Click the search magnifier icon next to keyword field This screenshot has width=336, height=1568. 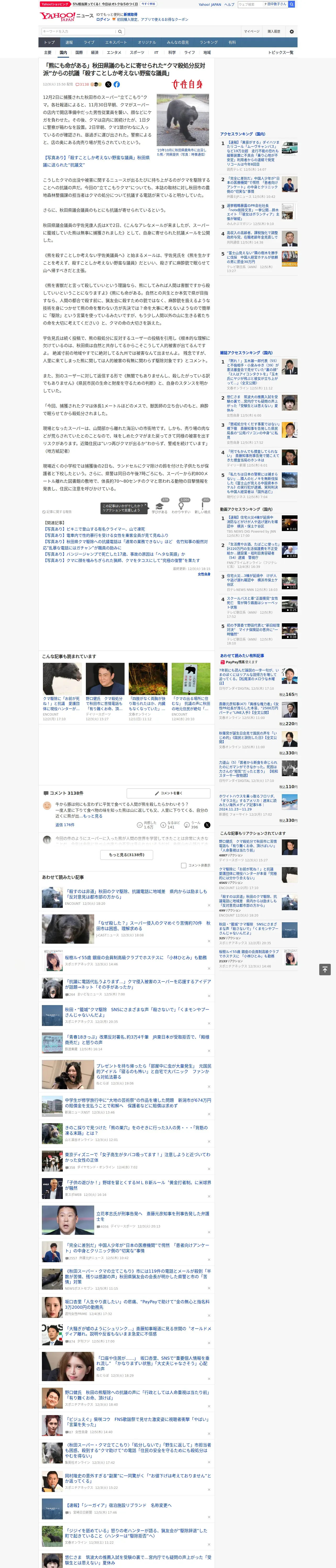pyautogui.click(x=120, y=32)
